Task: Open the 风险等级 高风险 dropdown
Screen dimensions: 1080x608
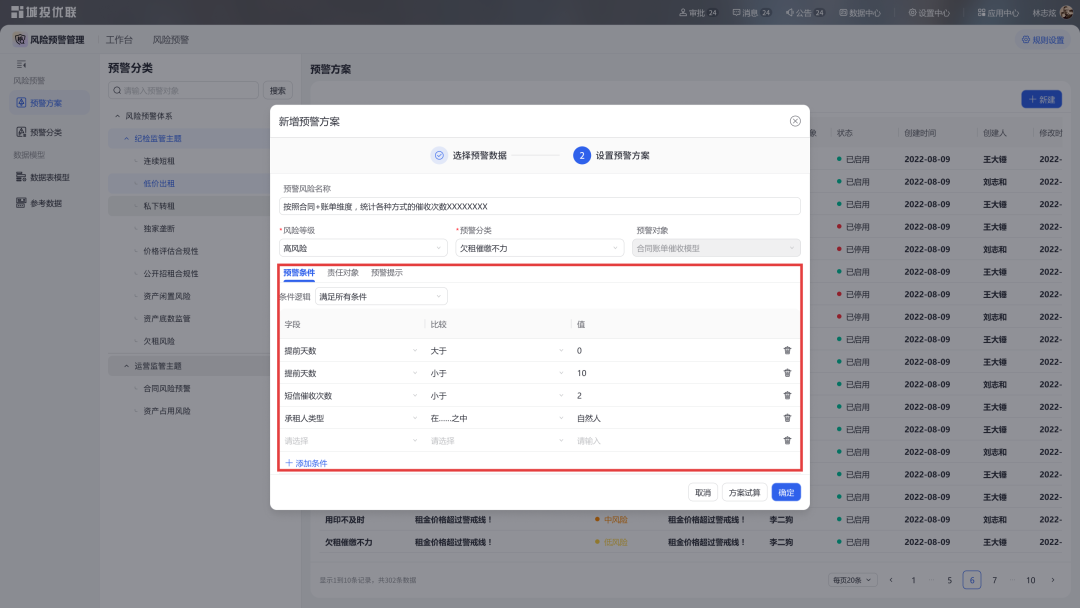Action: click(x=362, y=246)
